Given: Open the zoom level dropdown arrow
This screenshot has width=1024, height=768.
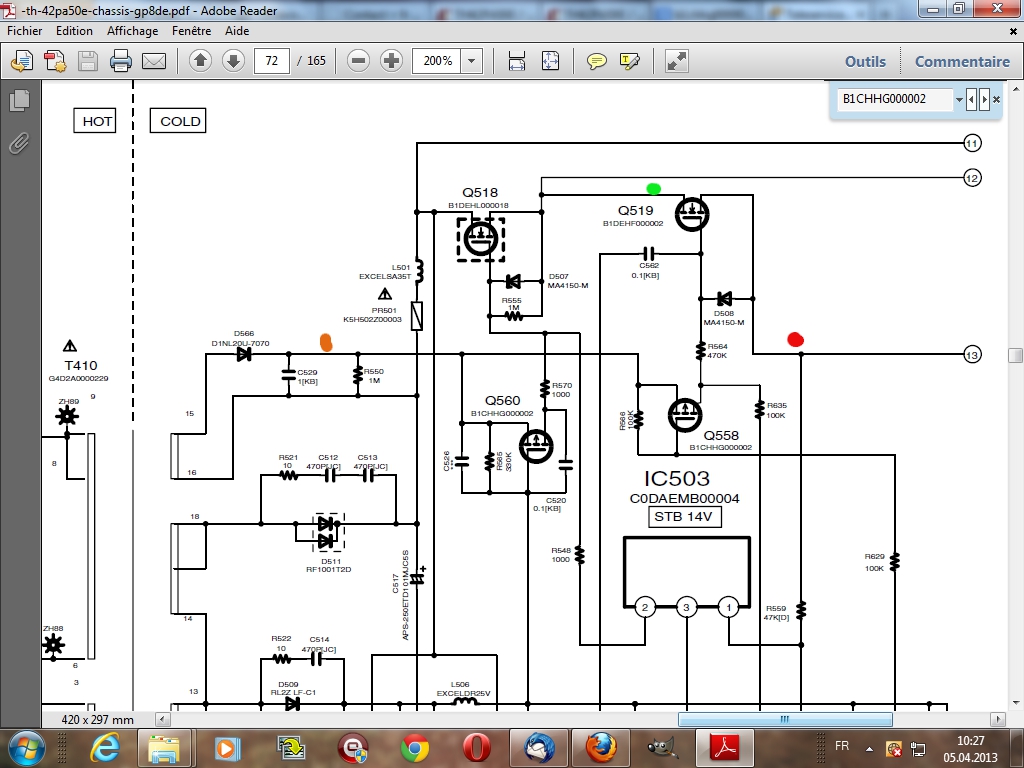Looking at the screenshot, I should tap(472, 61).
